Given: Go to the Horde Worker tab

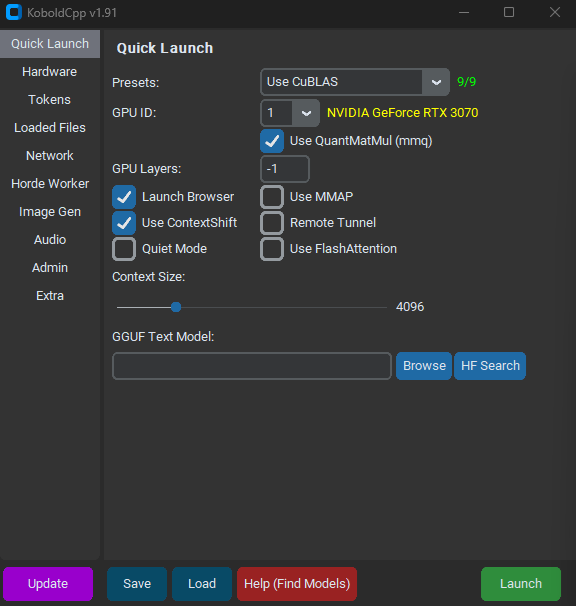Looking at the screenshot, I should [x=50, y=184].
